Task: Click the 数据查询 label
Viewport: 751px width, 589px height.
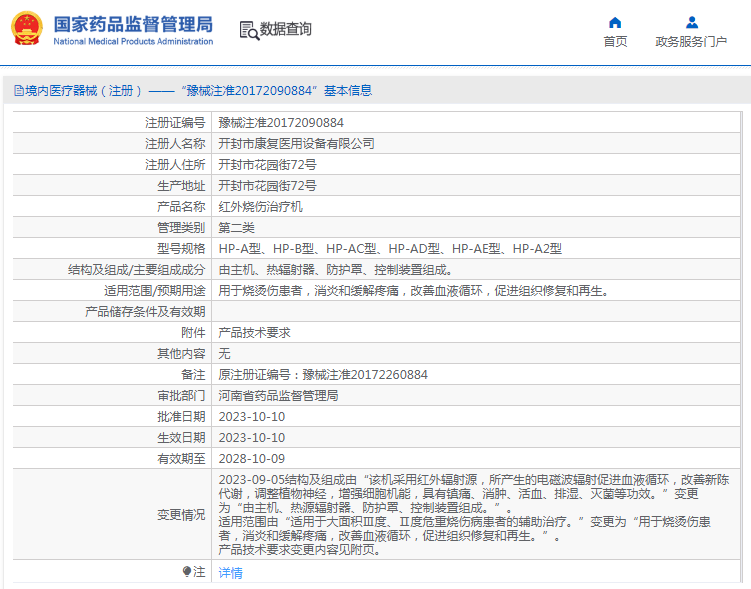Action: [x=285, y=29]
